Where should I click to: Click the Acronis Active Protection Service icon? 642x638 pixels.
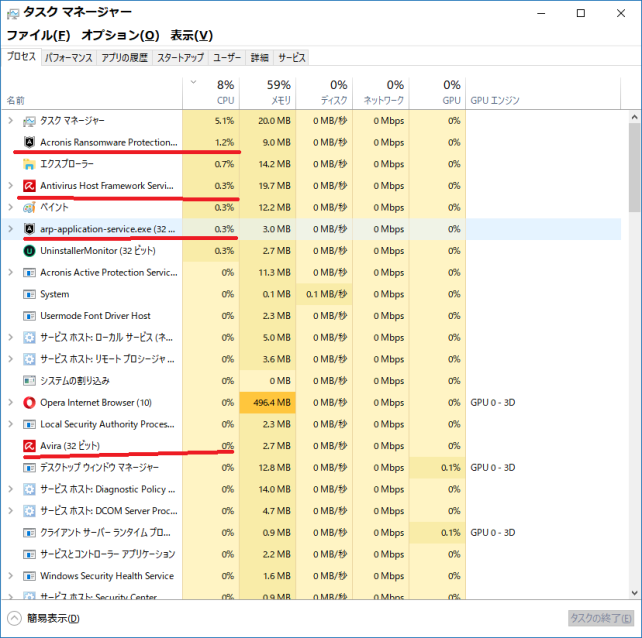[x=29, y=272]
